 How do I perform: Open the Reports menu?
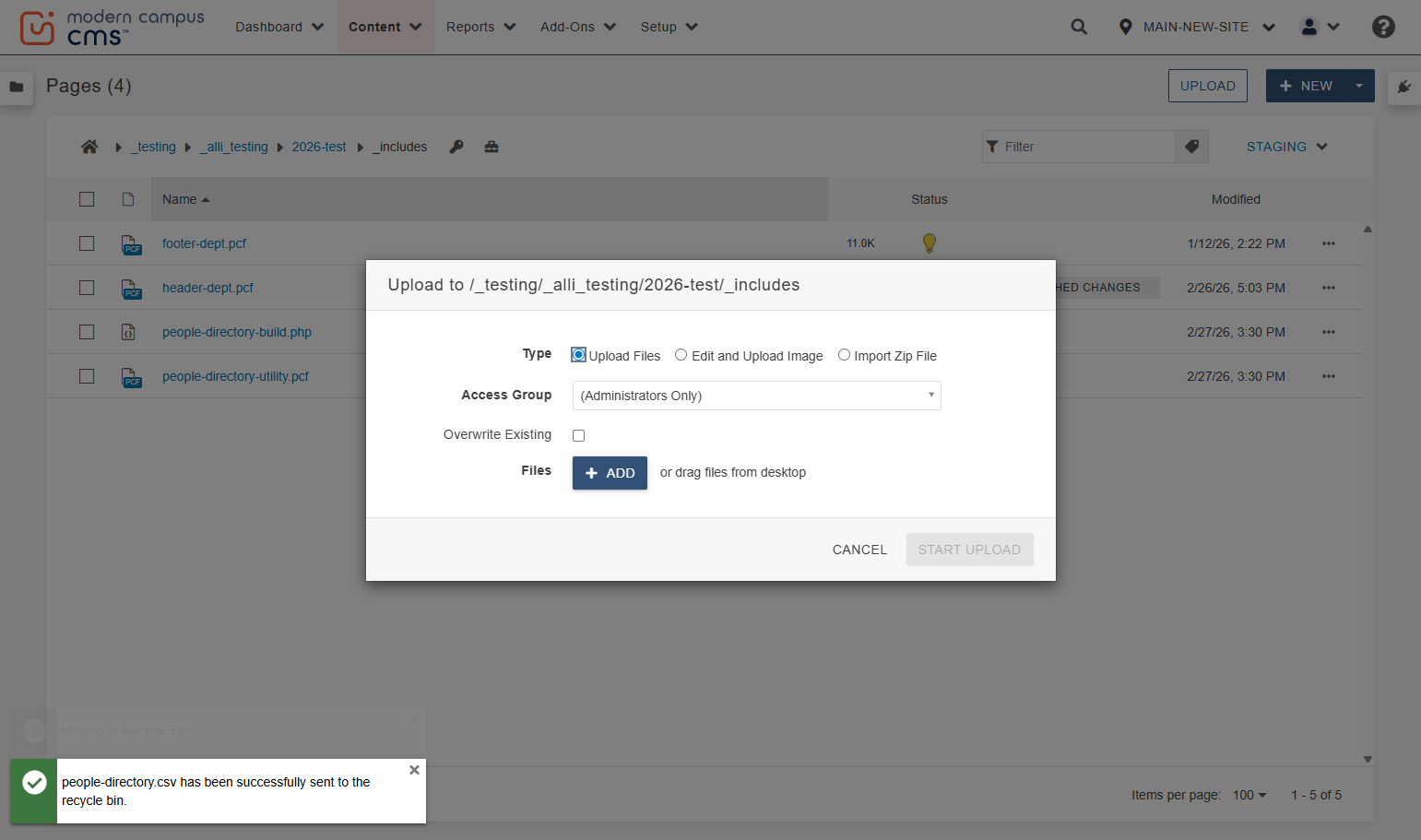(480, 27)
